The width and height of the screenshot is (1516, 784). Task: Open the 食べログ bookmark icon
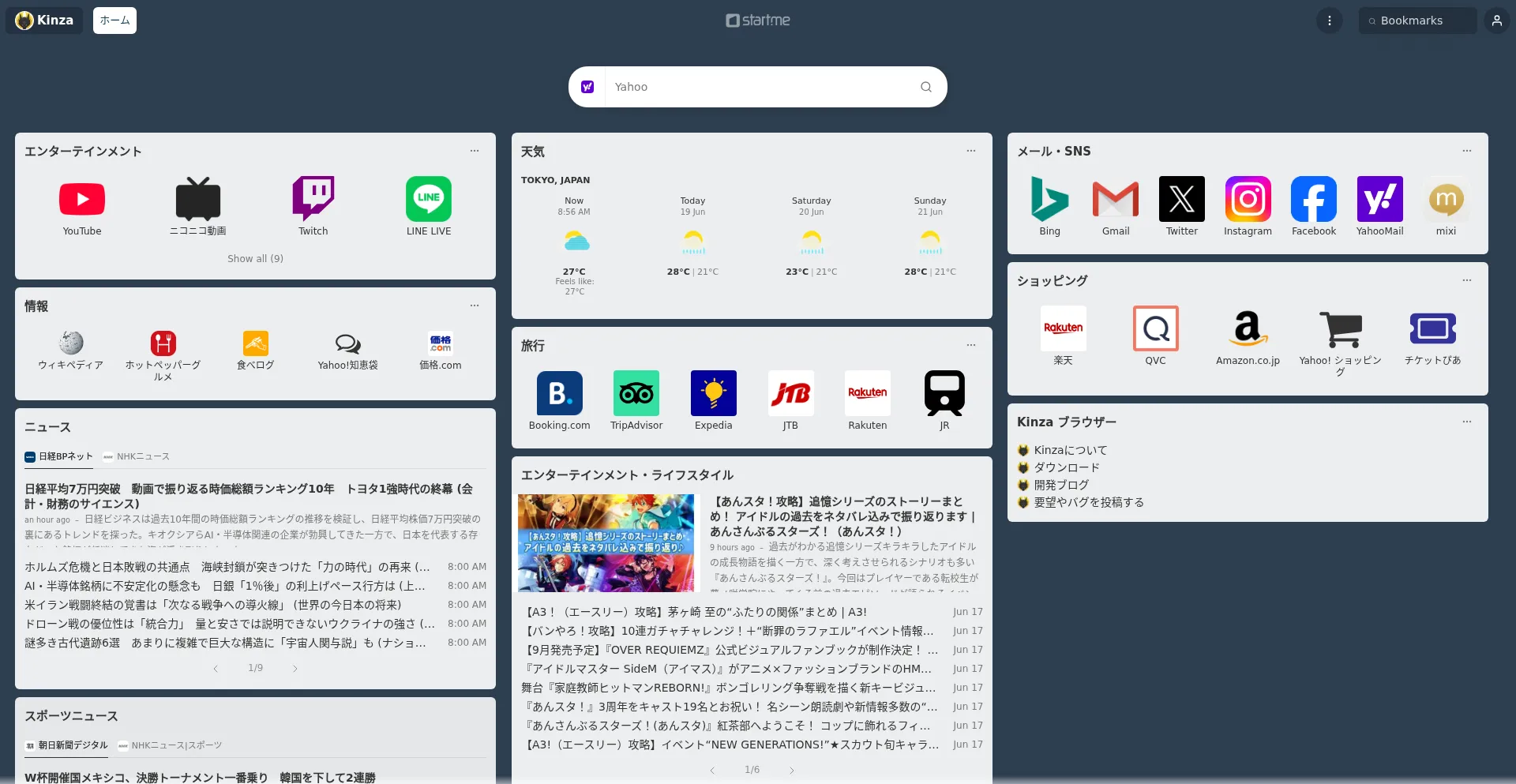tap(256, 343)
